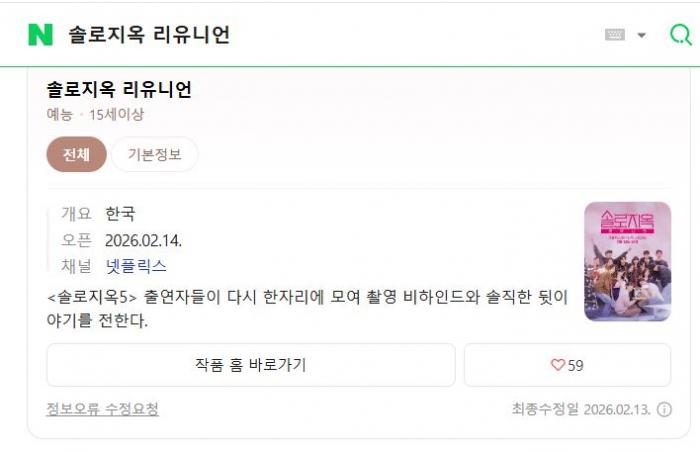
Task: Switch to the 기본정보 tab
Action: (154, 154)
